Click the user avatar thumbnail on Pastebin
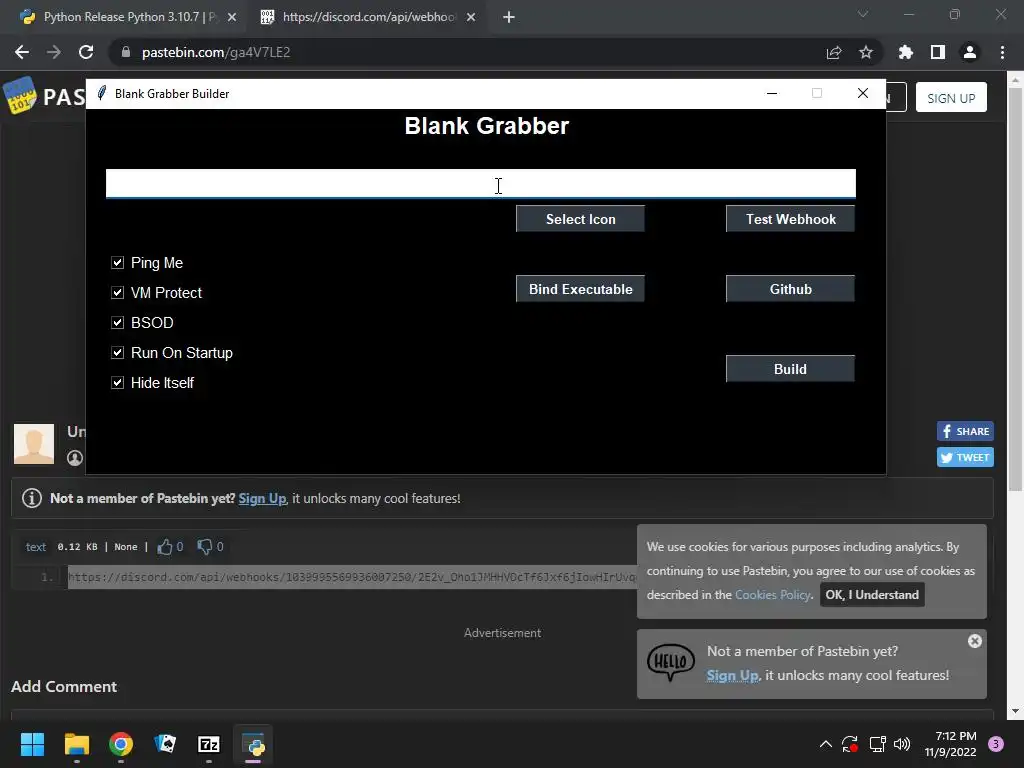Screen dimensions: 1024x768 click(x=34, y=444)
